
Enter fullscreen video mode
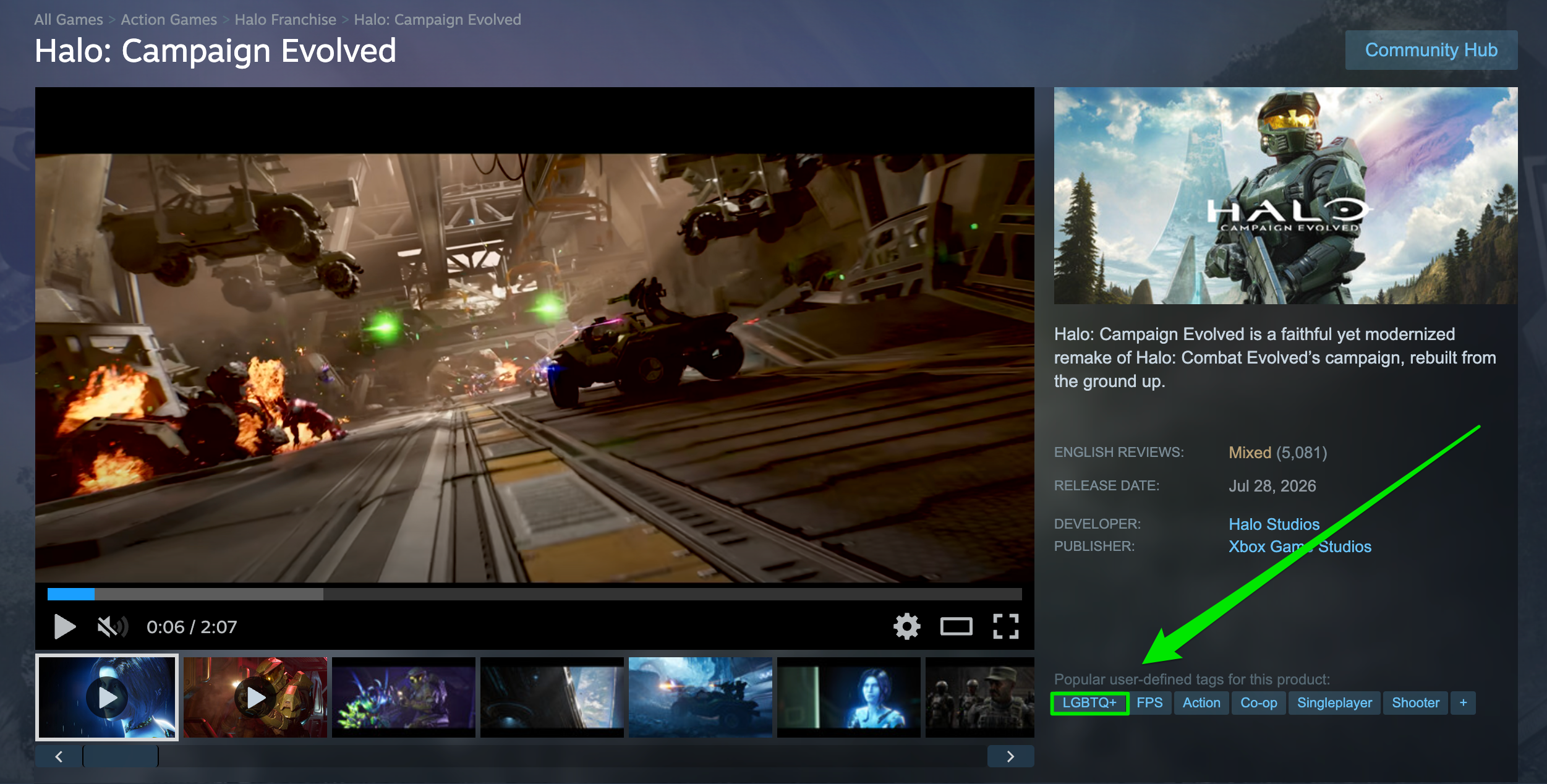[1005, 626]
